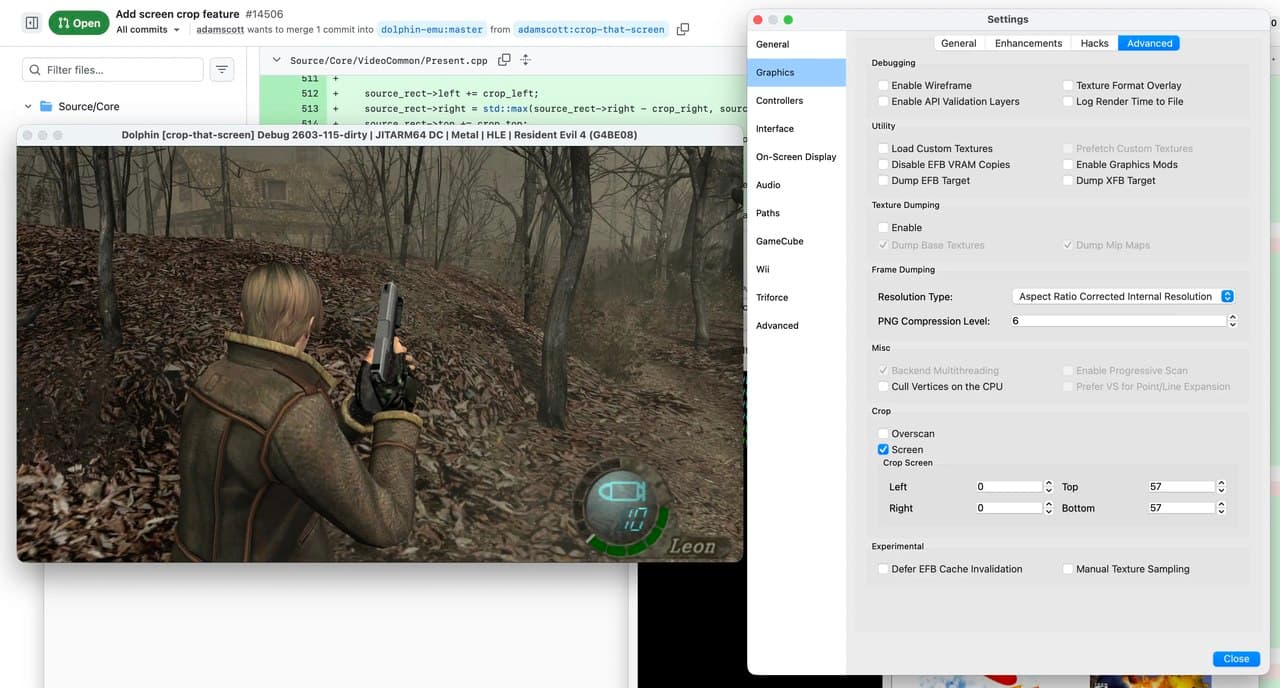Check Manual Texture Sampling

point(1067,569)
